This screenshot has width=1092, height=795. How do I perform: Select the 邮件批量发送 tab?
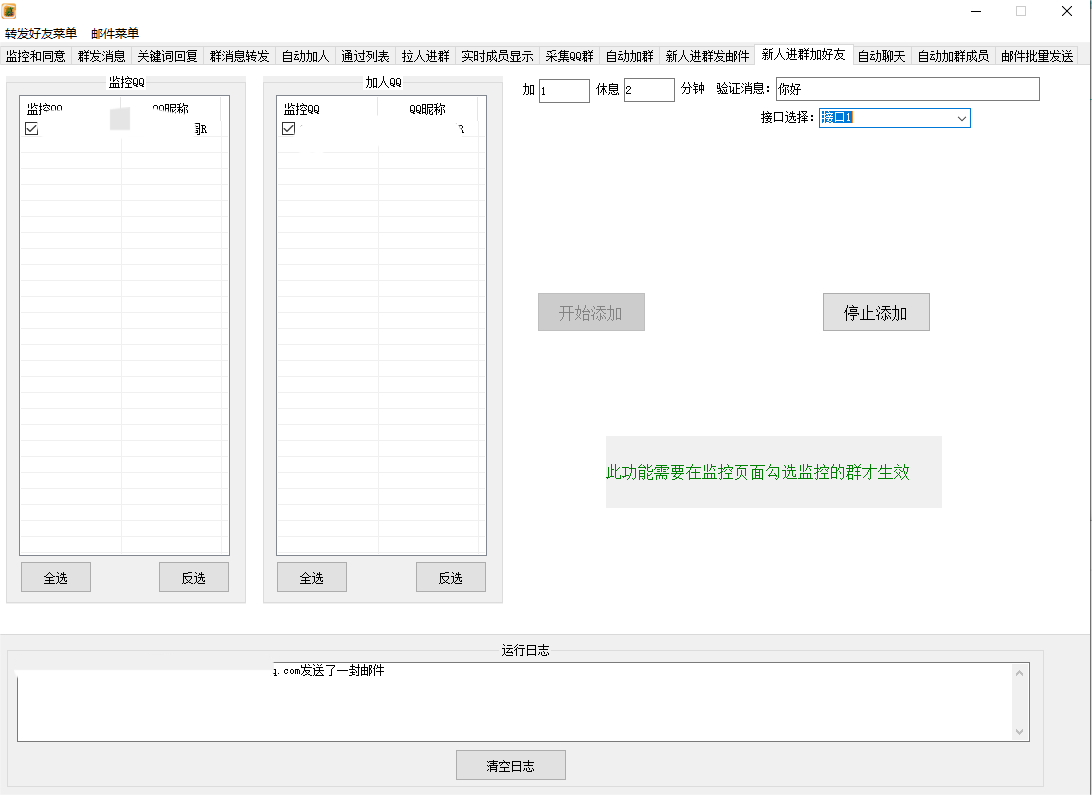(1037, 56)
